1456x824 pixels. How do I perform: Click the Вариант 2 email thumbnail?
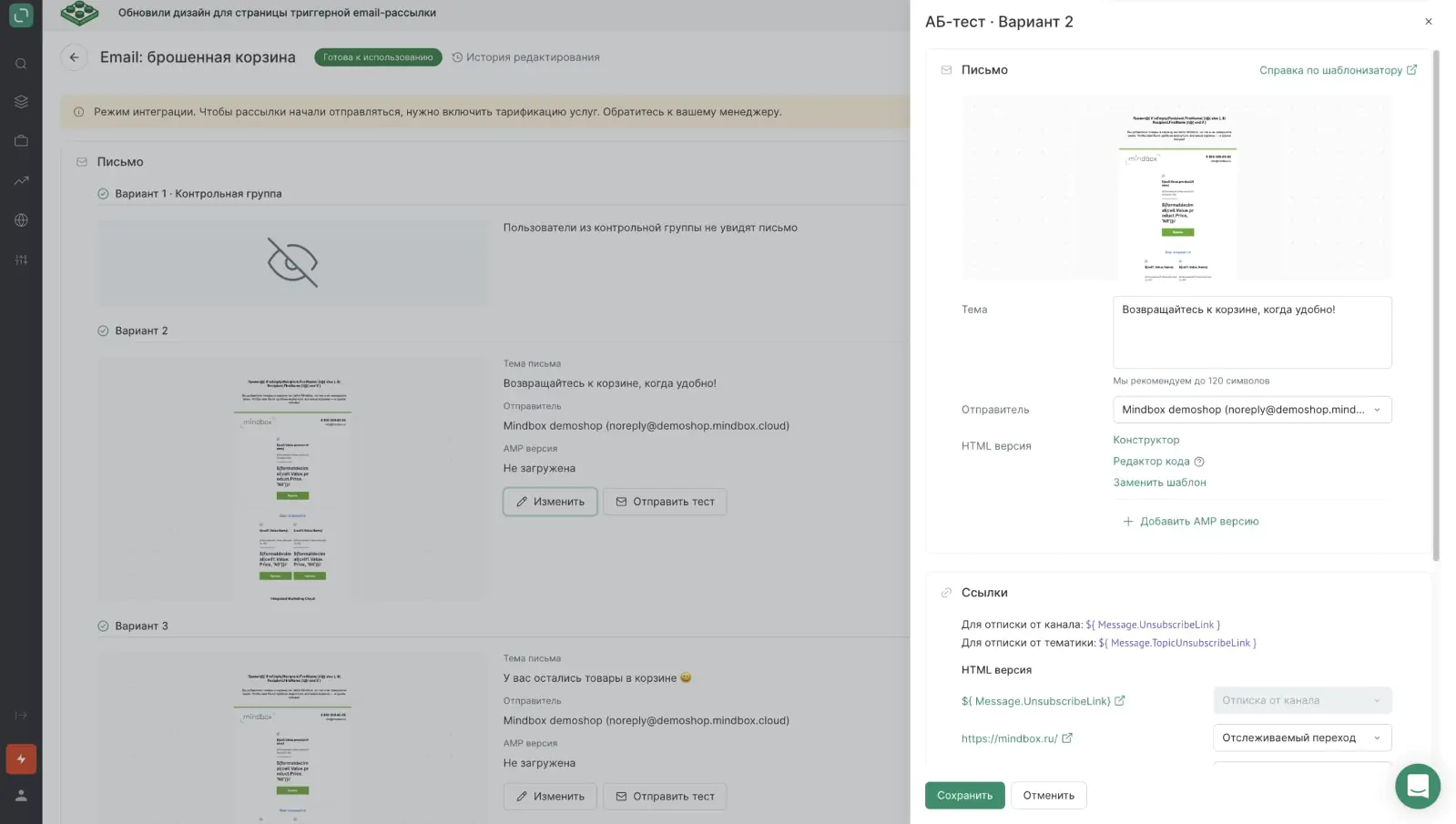point(292,479)
